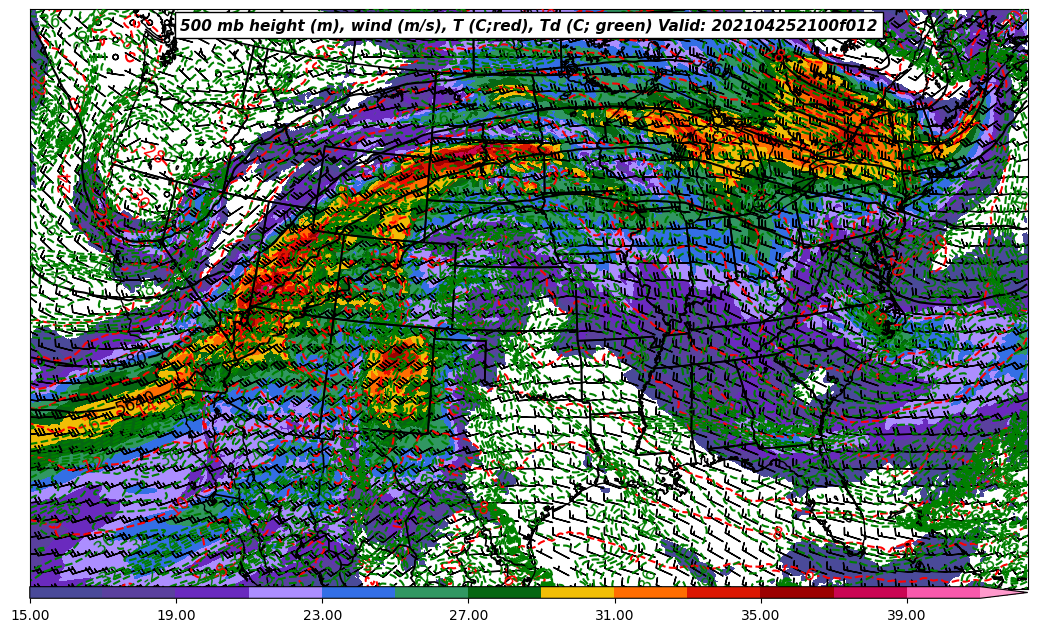Click the 27.00 colorbar tick label
Viewport: 1037px width, 632px height.
468,616
